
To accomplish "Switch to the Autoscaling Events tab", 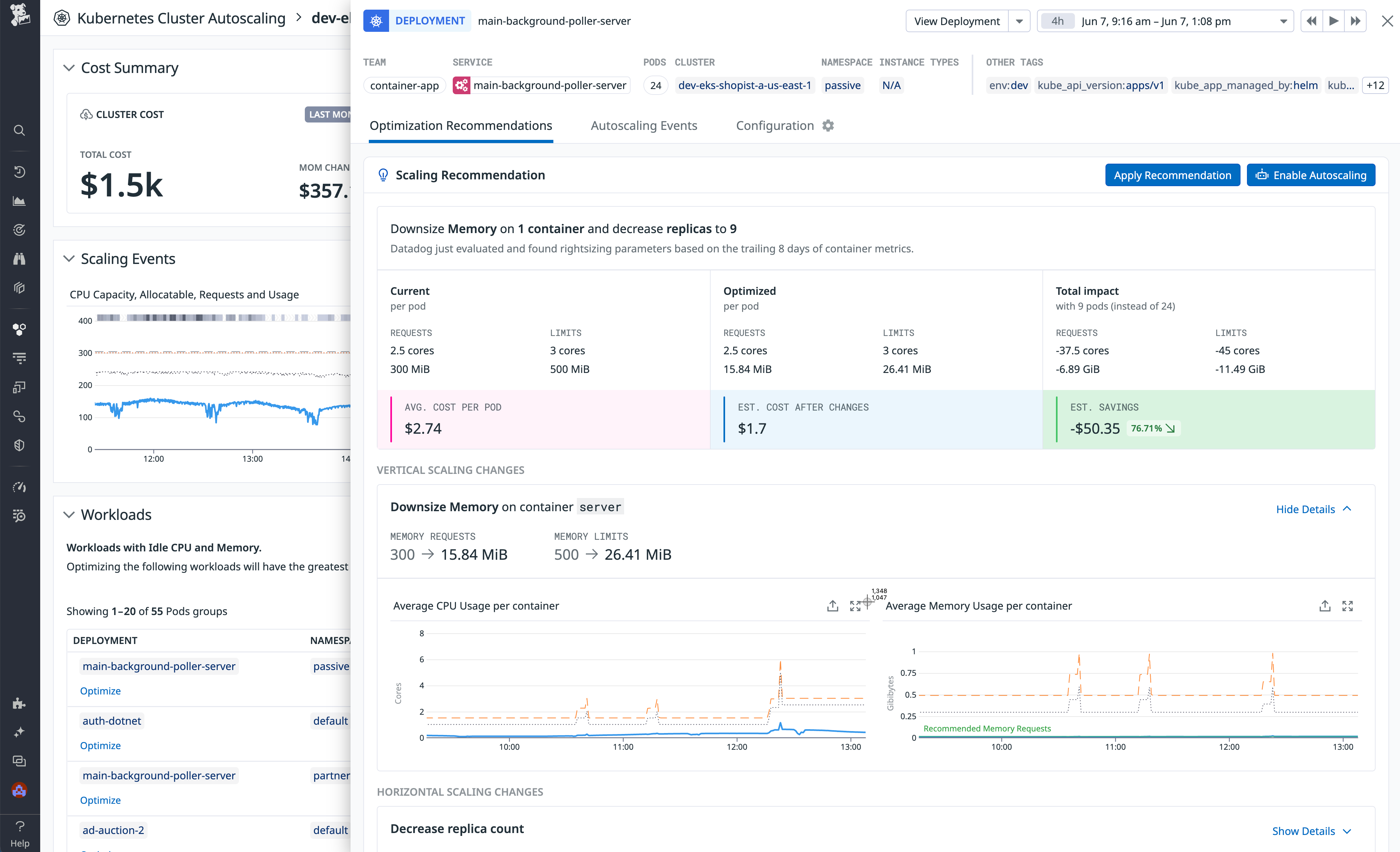I will point(644,125).
